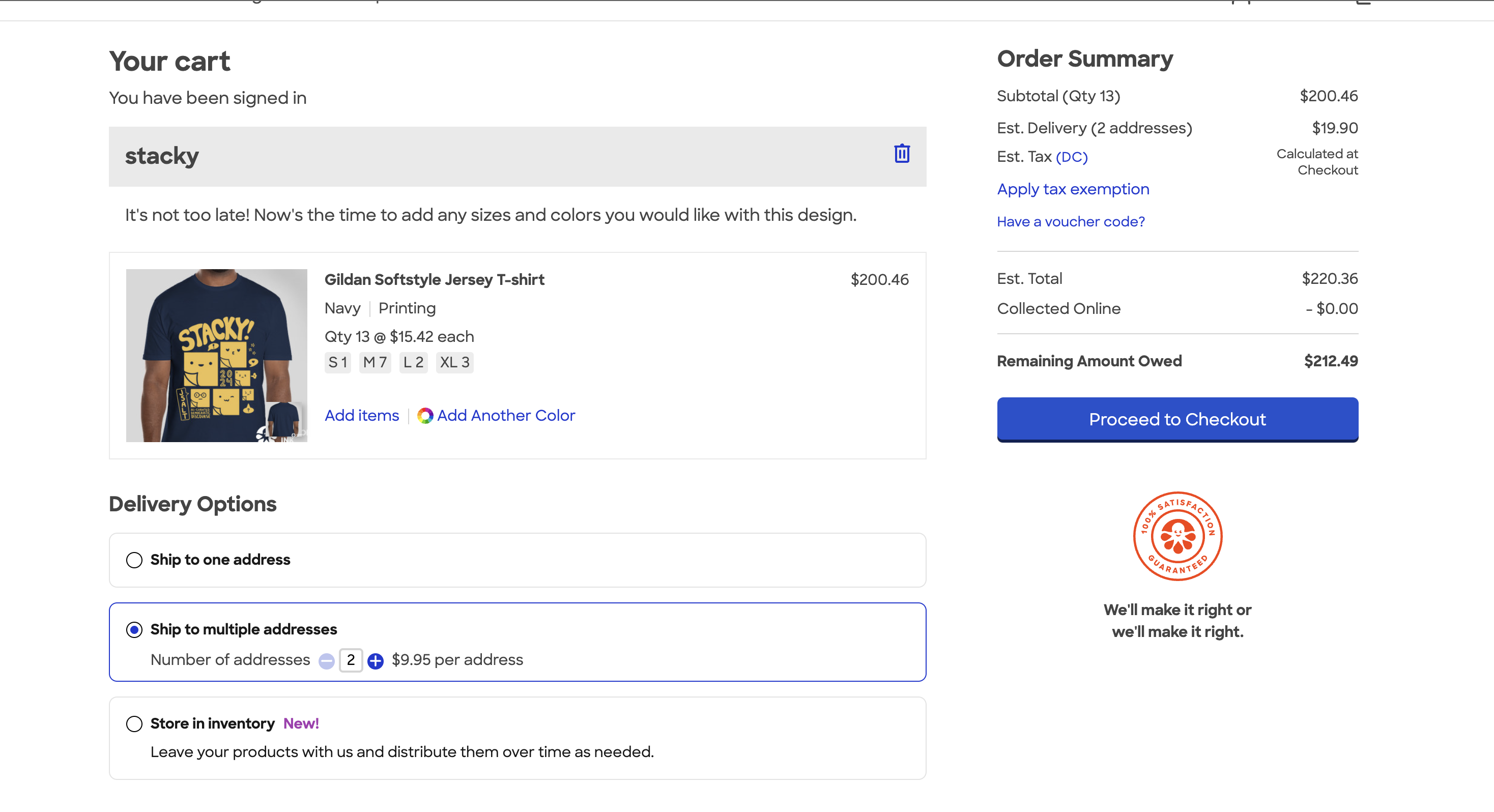The width and height of the screenshot is (1494, 812).
Task: Select Store in inventory radio button
Action: (x=134, y=723)
